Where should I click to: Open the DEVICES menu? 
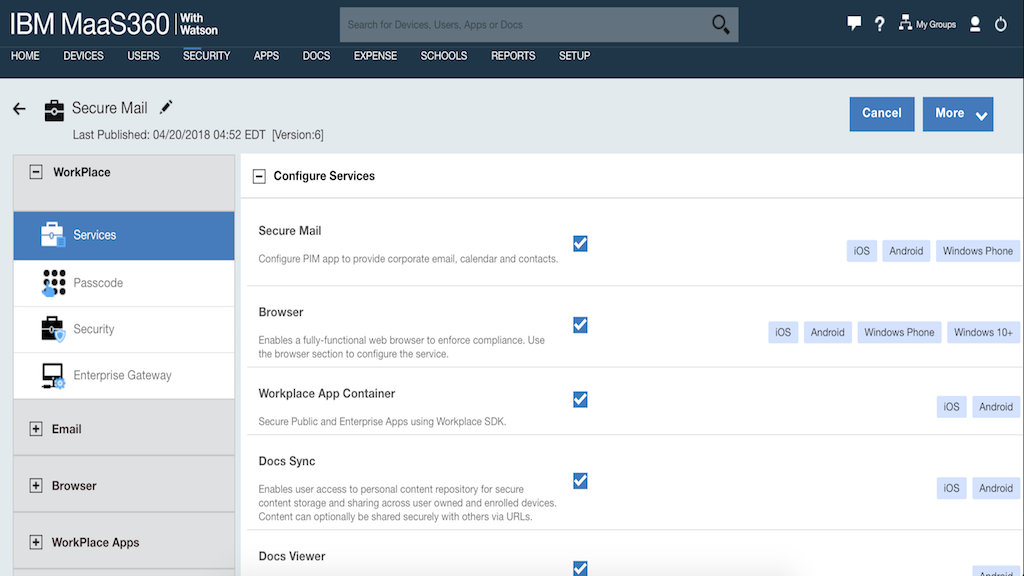[83, 56]
